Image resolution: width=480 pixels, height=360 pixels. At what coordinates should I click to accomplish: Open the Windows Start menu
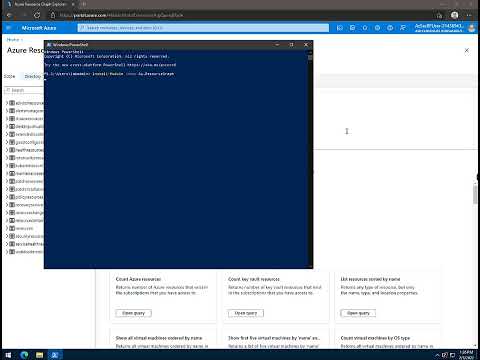[8, 355]
